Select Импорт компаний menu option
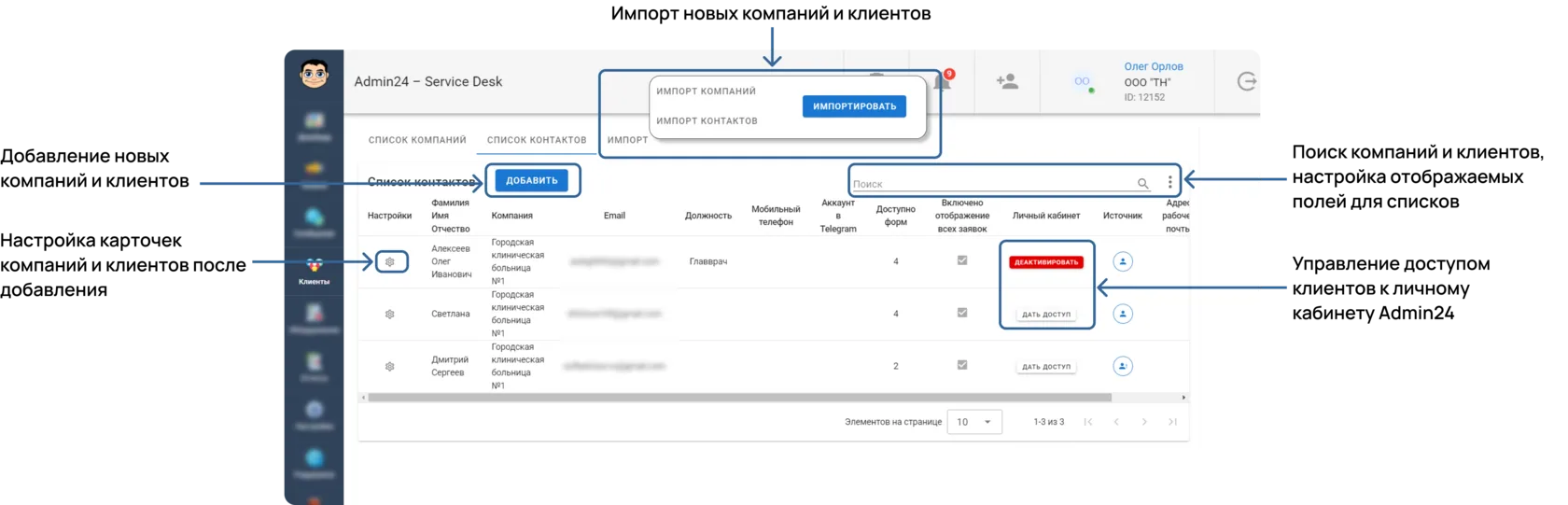The height and width of the screenshot is (505, 1568). point(707,91)
